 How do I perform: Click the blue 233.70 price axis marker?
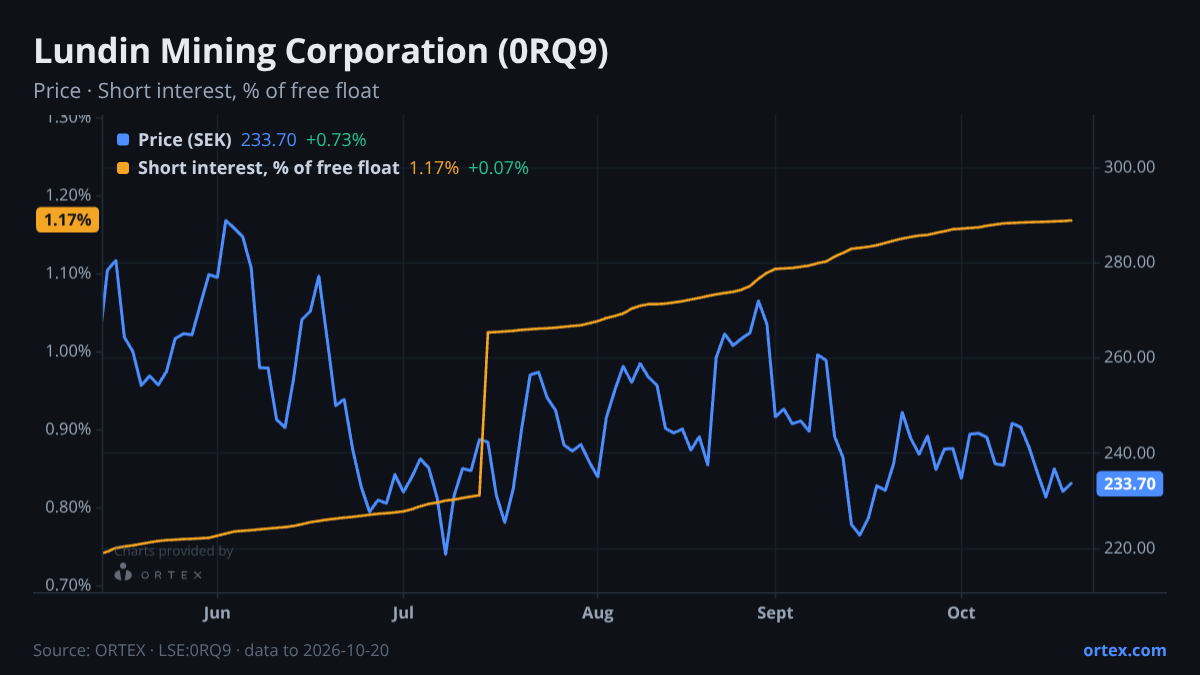coord(1129,484)
